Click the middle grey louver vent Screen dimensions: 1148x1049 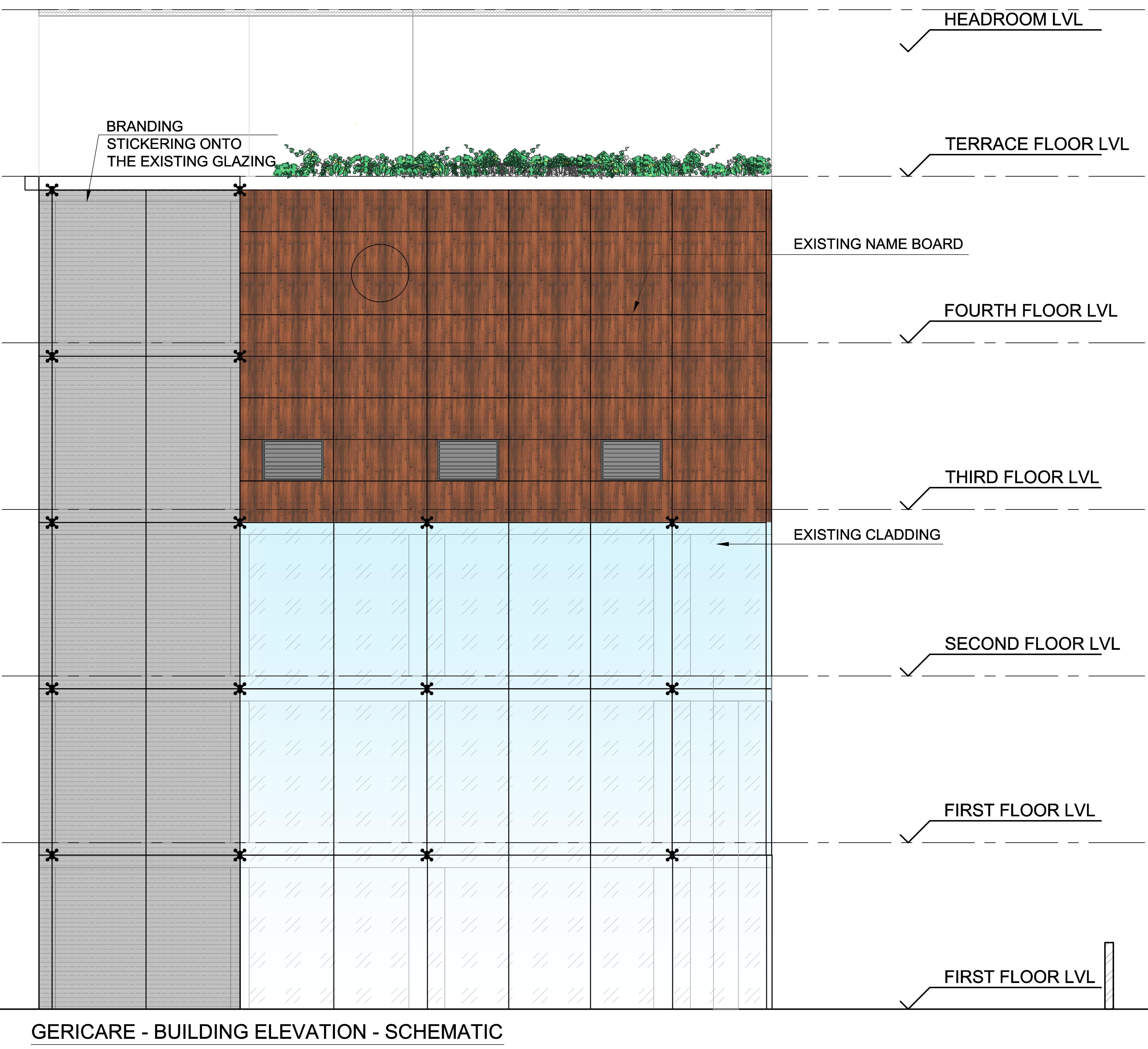tap(468, 460)
